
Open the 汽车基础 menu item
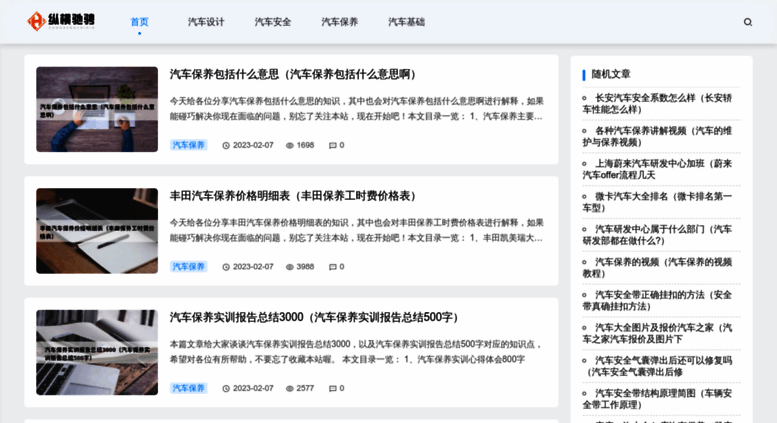406,22
